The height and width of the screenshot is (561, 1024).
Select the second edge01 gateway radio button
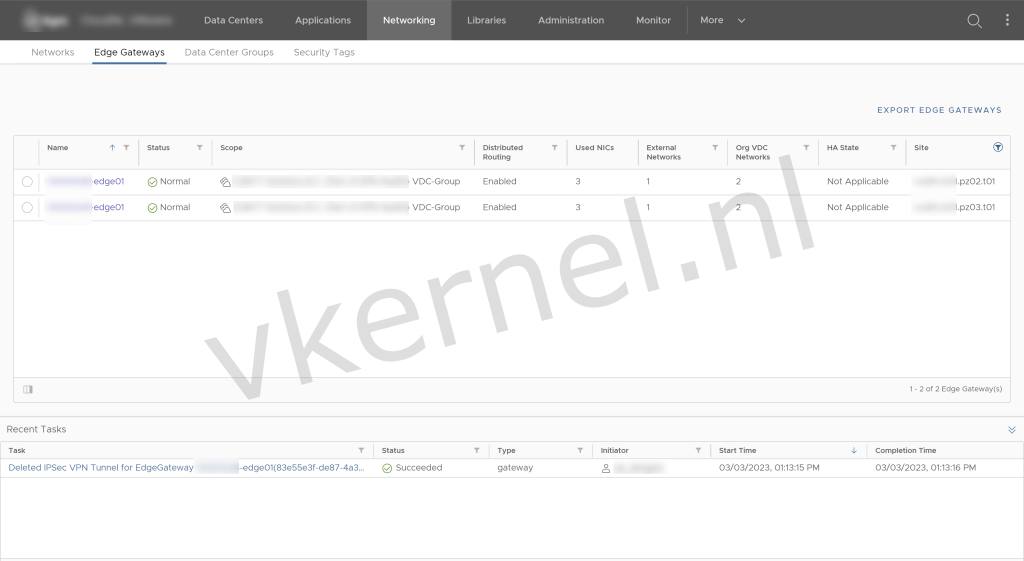pyautogui.click(x=27, y=208)
